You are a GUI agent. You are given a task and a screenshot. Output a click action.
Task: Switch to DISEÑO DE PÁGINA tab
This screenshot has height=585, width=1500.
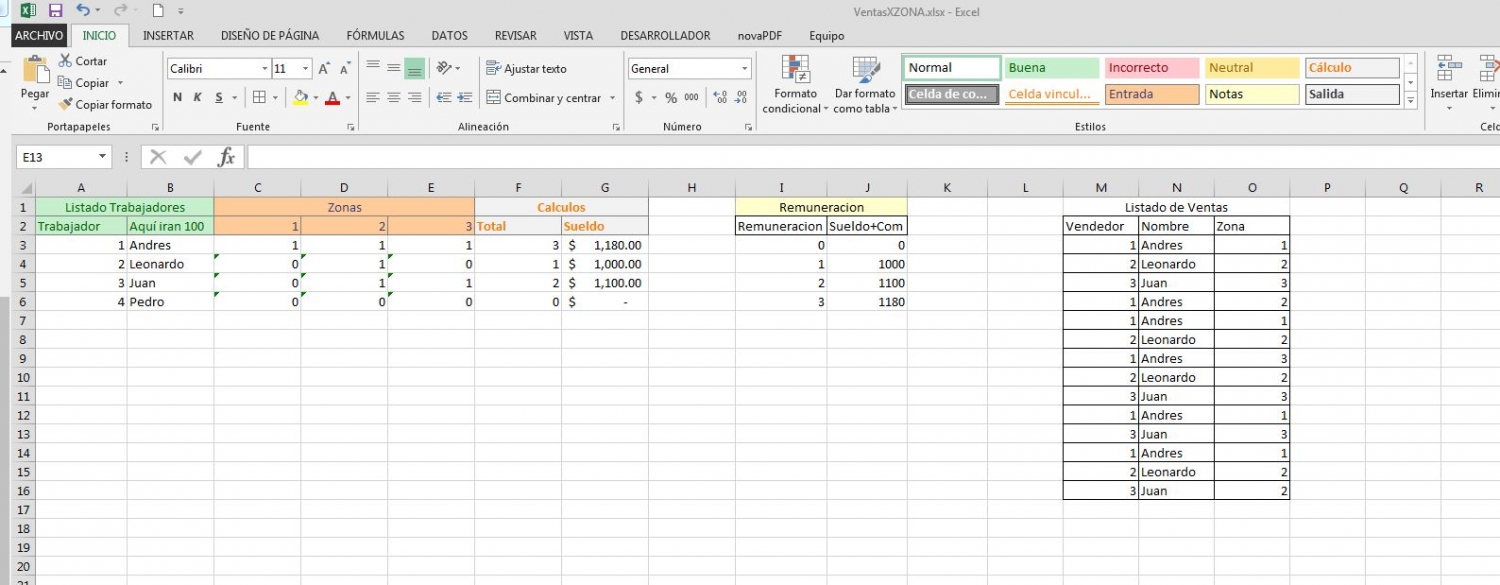click(270, 35)
